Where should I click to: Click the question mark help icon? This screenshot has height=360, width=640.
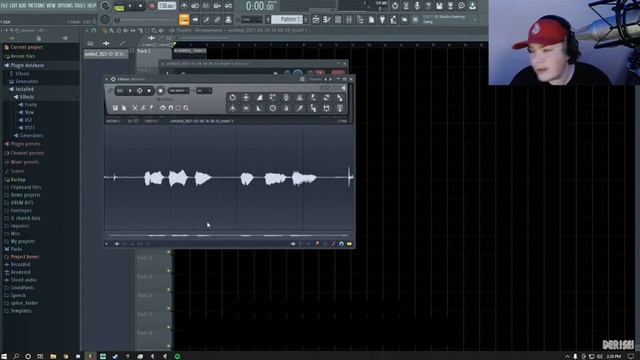click(428, 6)
